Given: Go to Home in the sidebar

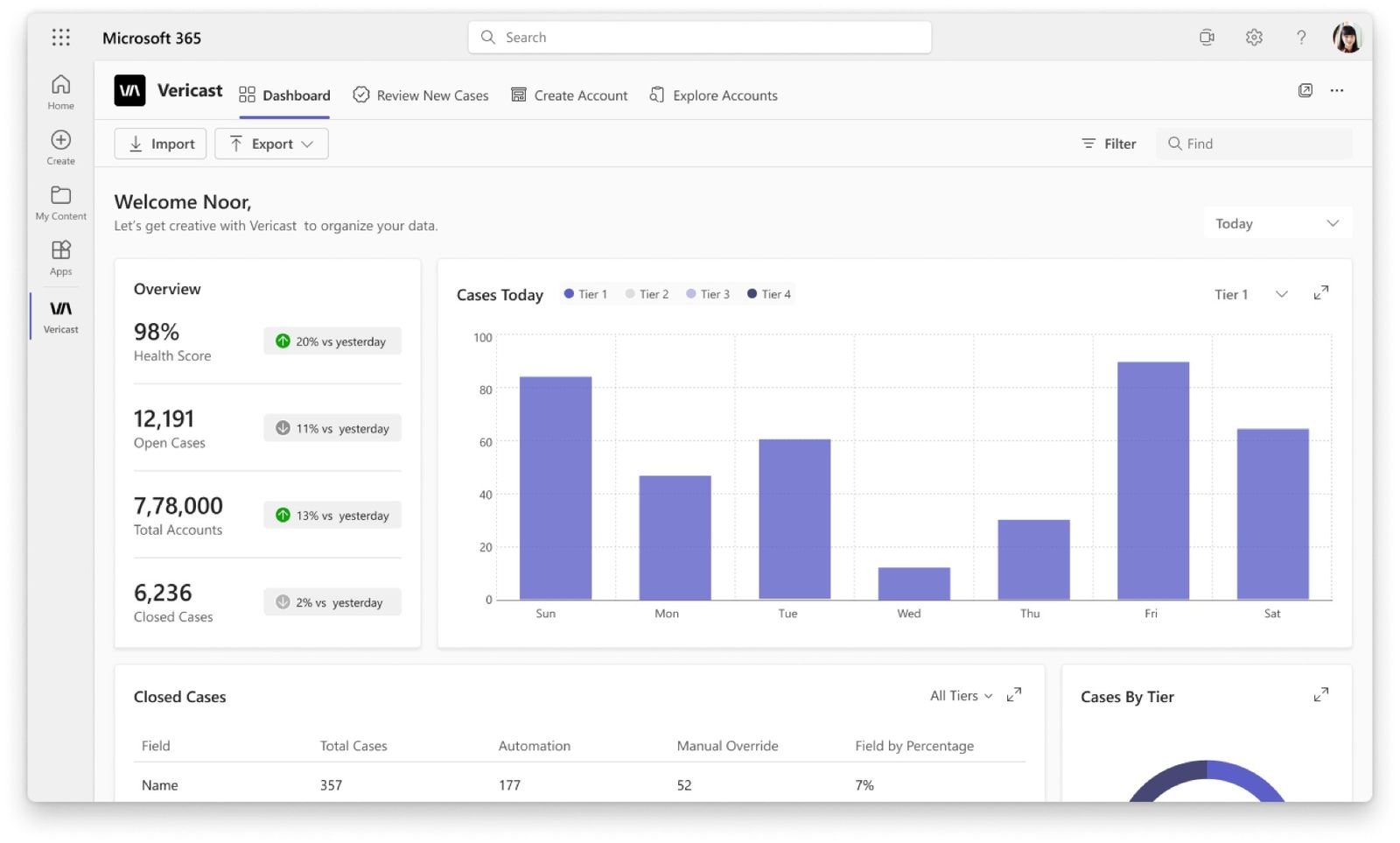Looking at the screenshot, I should point(60,92).
